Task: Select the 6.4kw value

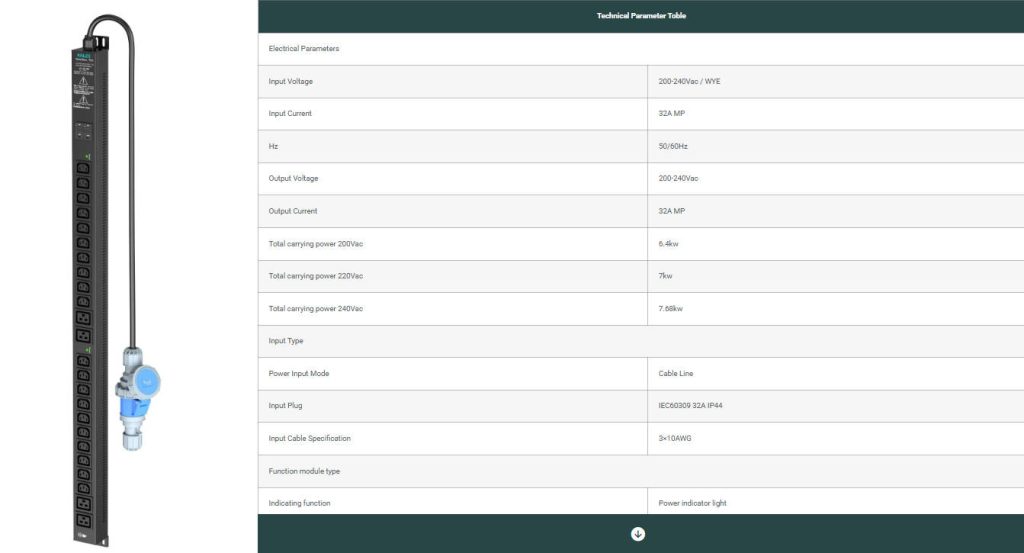Action: point(668,244)
